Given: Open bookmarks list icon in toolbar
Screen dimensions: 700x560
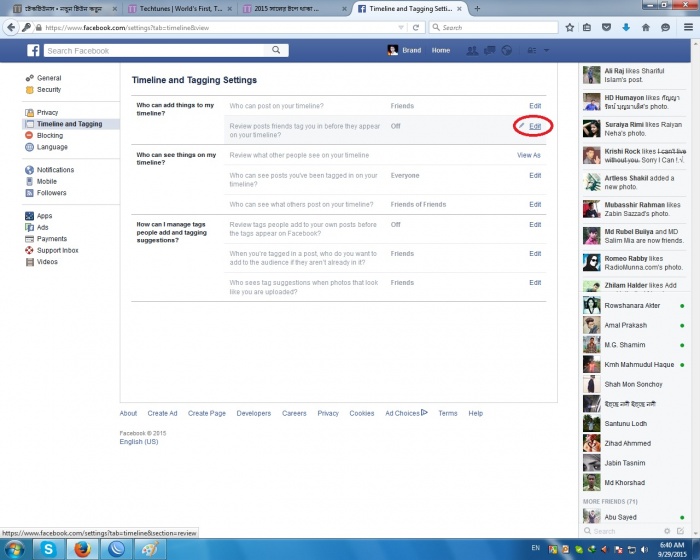Looking at the screenshot, I should pyautogui.click(x=587, y=27).
